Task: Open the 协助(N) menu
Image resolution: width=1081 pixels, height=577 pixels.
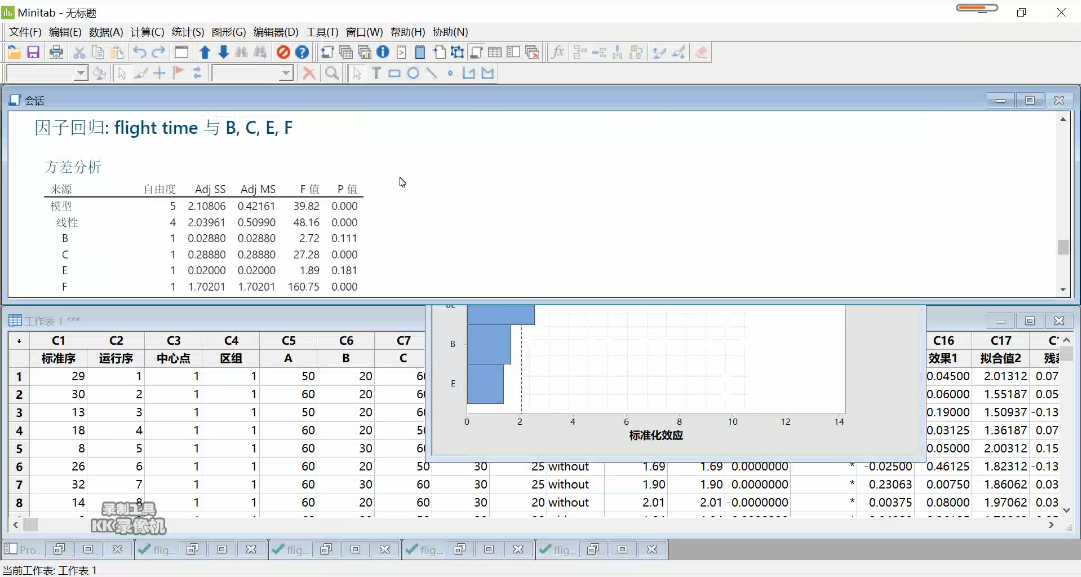Action: point(450,32)
